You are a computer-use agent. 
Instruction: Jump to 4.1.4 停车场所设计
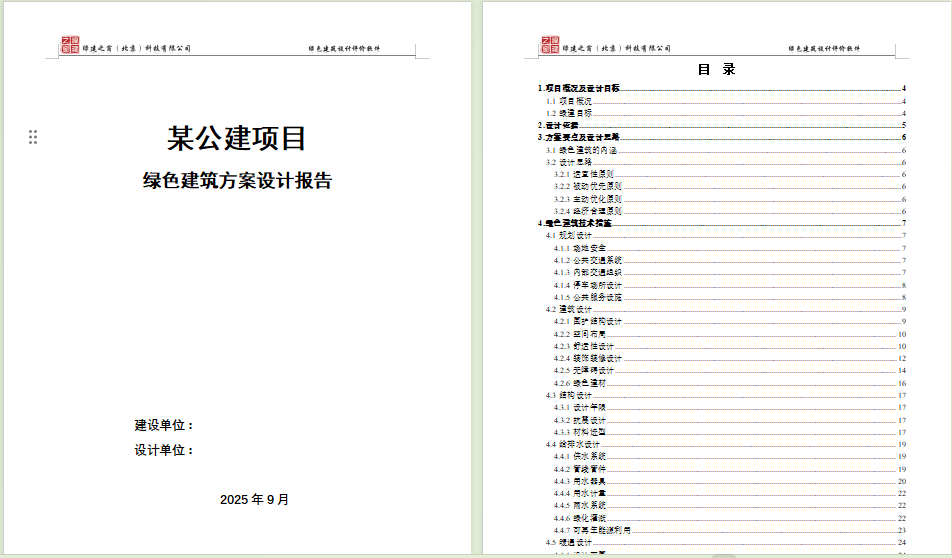tap(730, 285)
